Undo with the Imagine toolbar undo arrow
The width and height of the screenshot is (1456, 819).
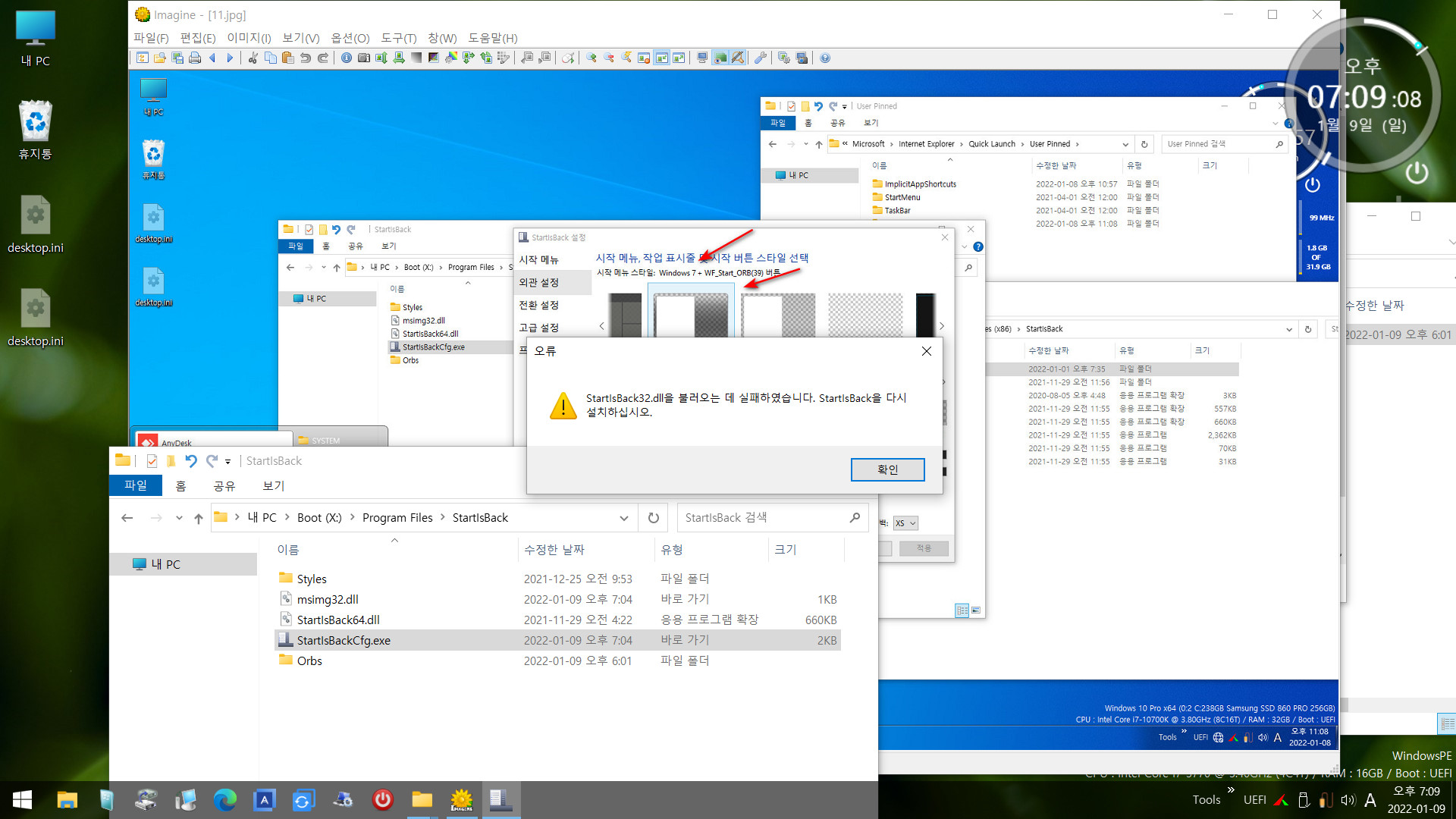[x=306, y=58]
